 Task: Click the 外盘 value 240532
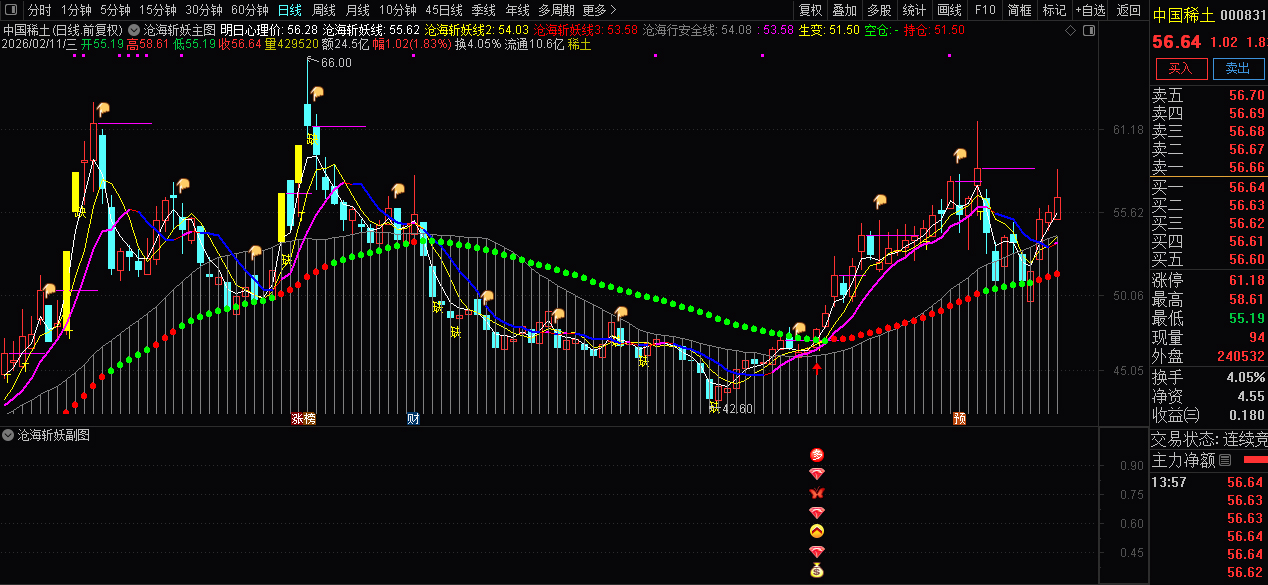(1241, 356)
